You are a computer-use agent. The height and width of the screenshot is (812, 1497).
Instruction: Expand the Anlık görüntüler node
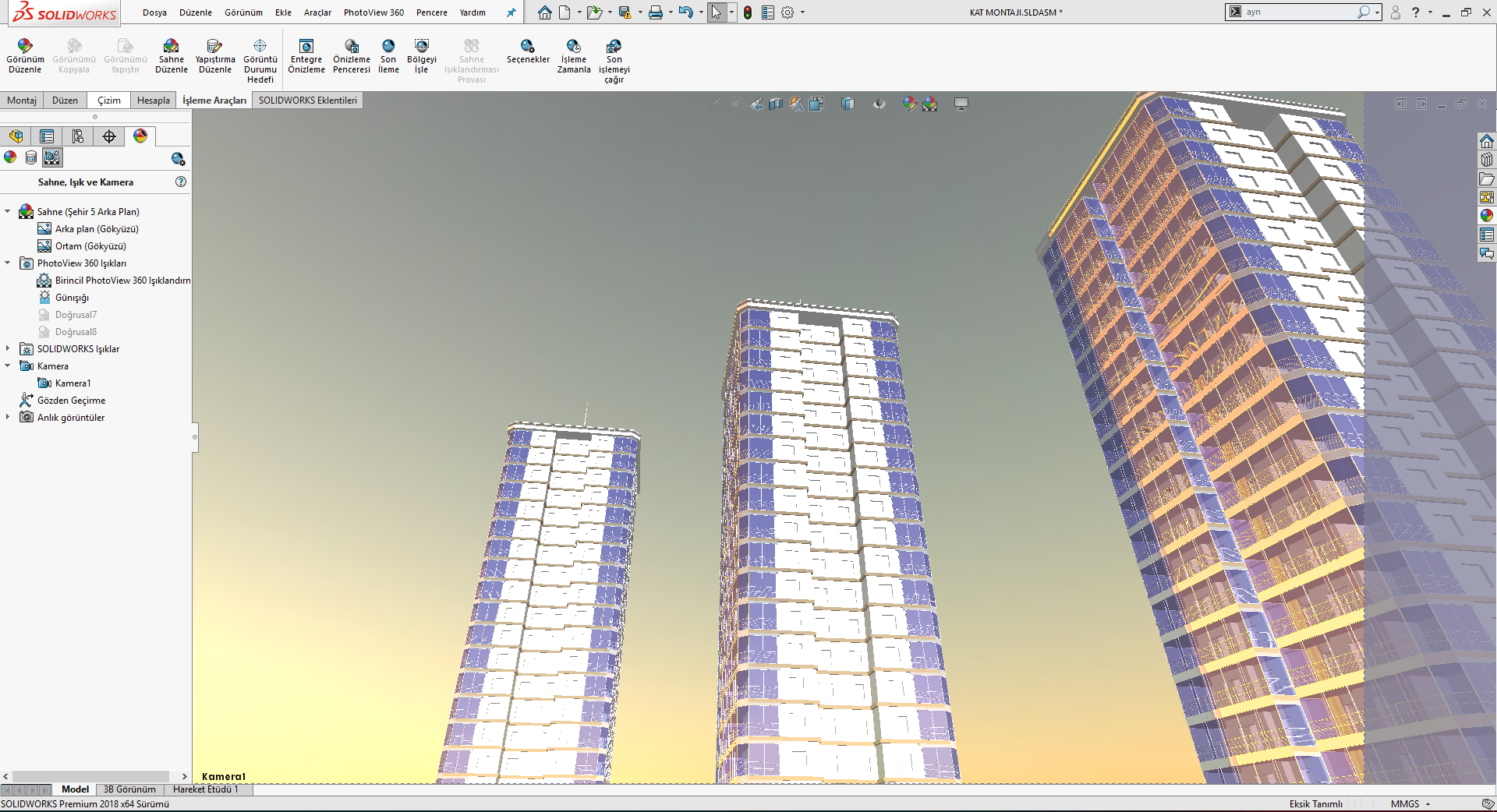[x=8, y=417]
